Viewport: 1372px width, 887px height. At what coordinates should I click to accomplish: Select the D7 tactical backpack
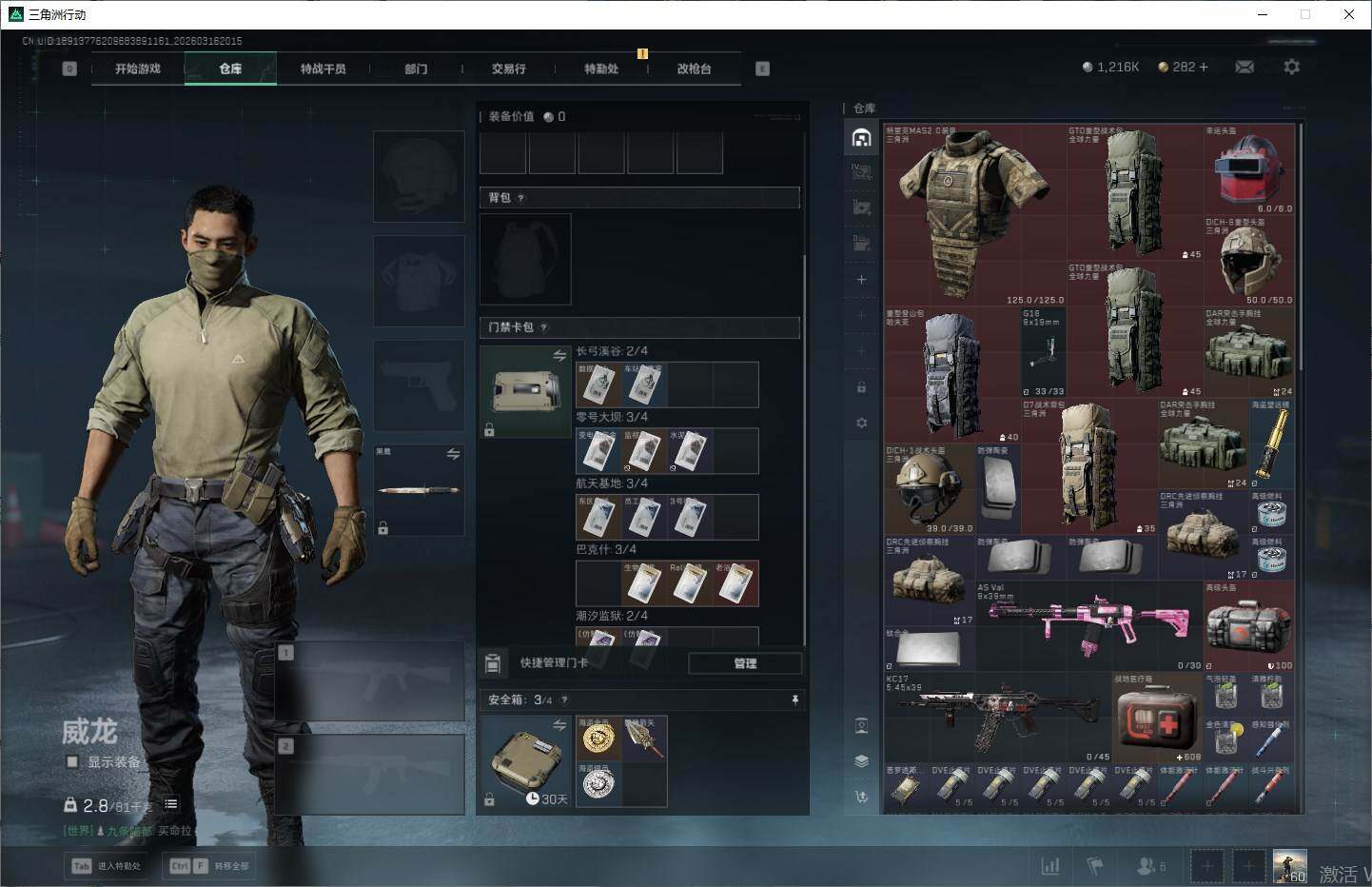click(x=1089, y=466)
